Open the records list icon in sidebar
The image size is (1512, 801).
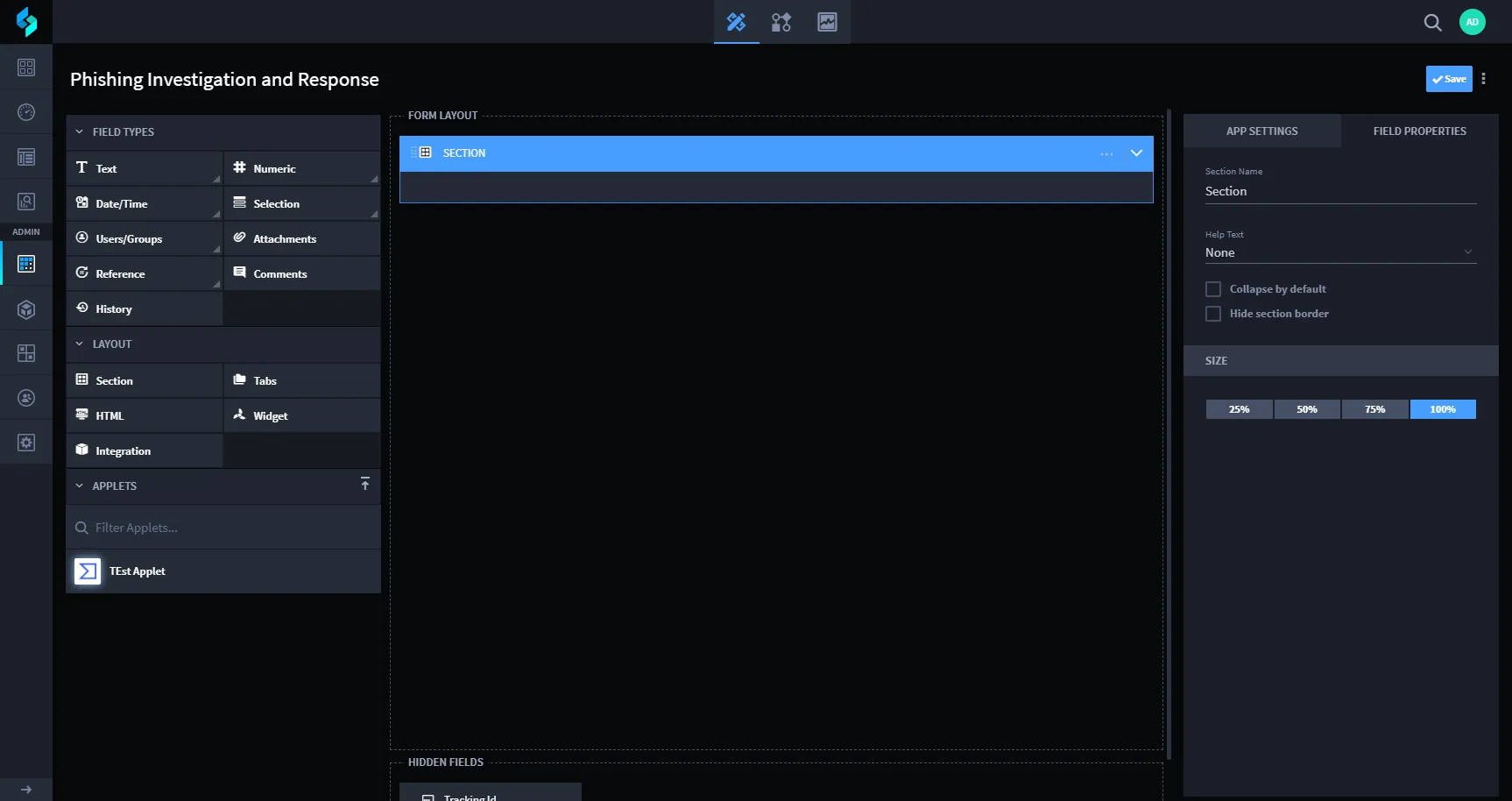pyautogui.click(x=26, y=157)
